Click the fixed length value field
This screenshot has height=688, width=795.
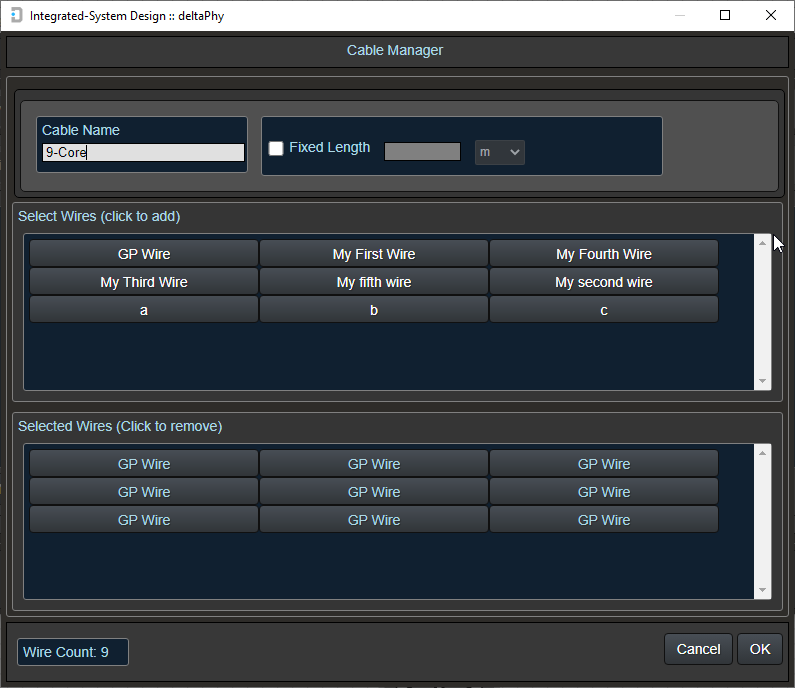[x=422, y=152]
